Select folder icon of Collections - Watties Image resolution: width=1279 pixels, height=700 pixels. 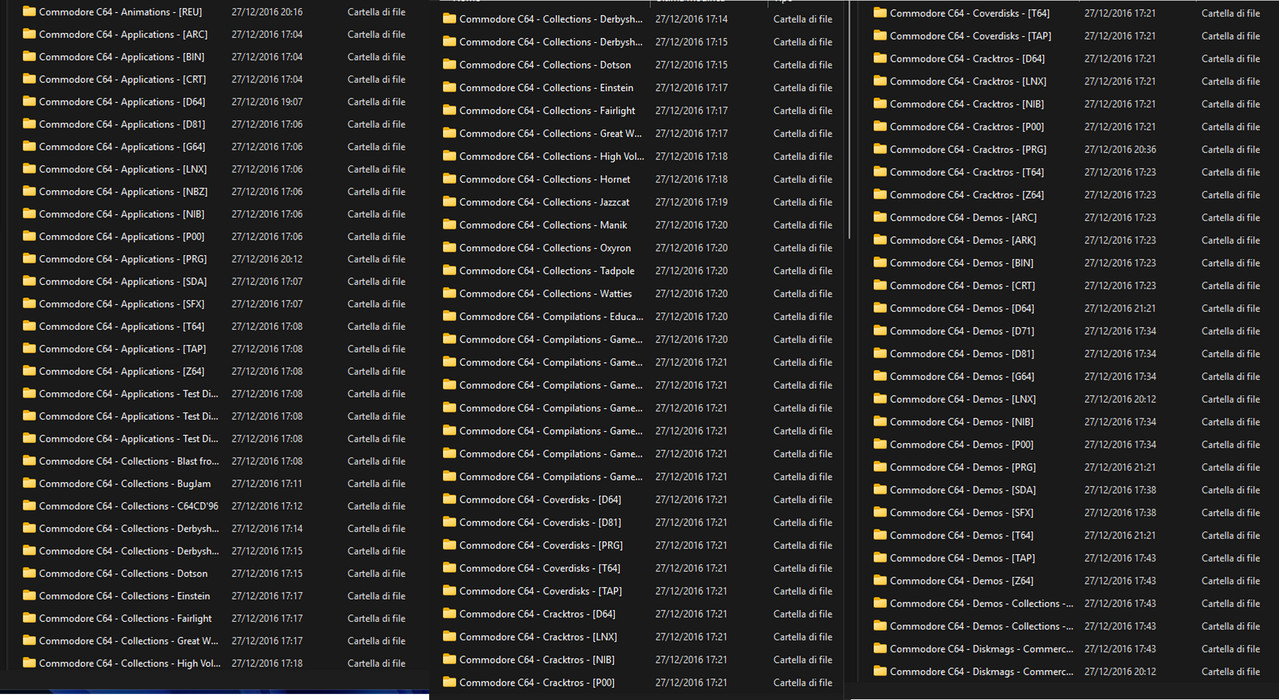pyautogui.click(x=449, y=294)
